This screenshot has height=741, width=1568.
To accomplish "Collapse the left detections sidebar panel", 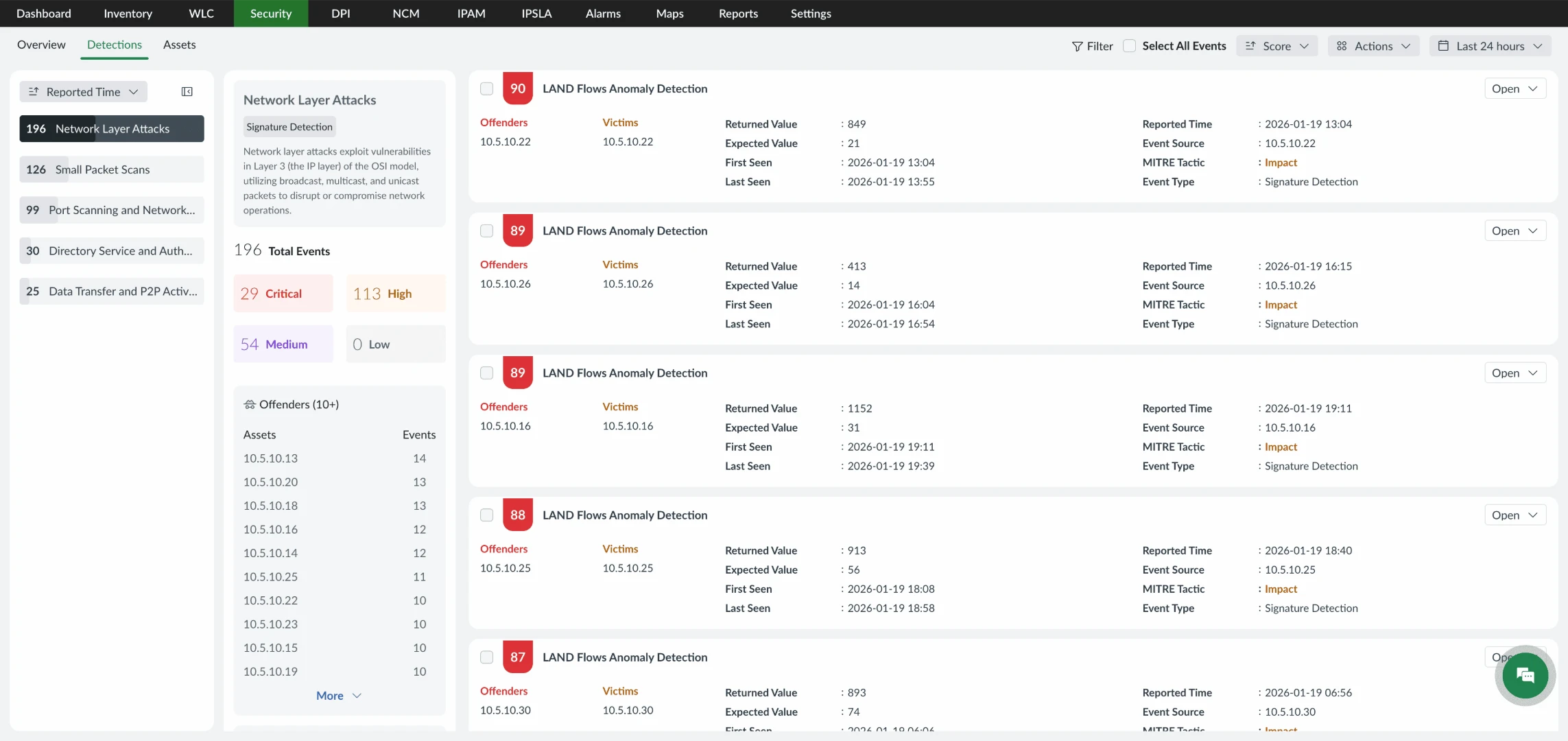I will 187,91.
